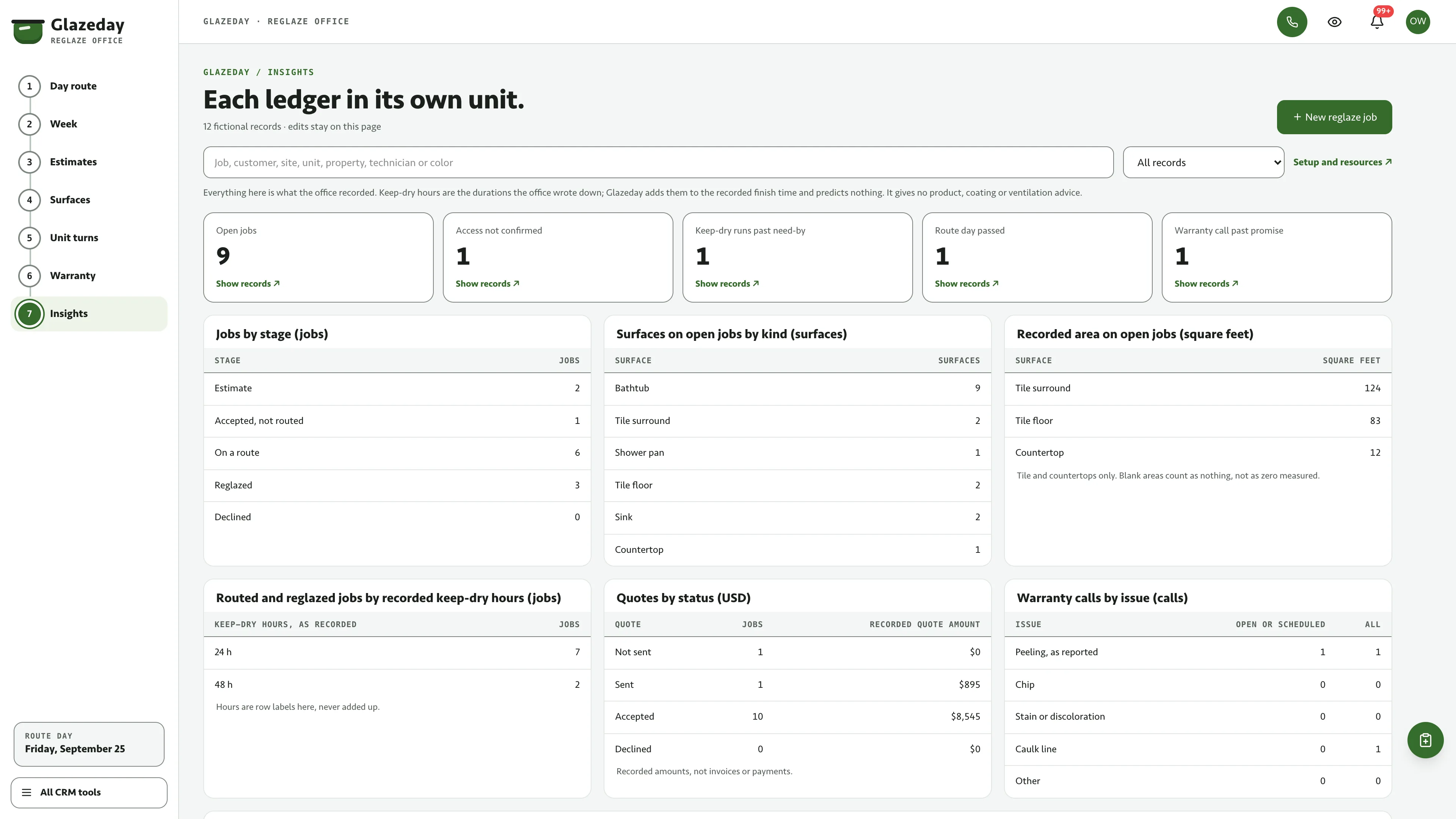Click the job search input field
The width and height of the screenshot is (1456, 819).
pyautogui.click(x=658, y=162)
